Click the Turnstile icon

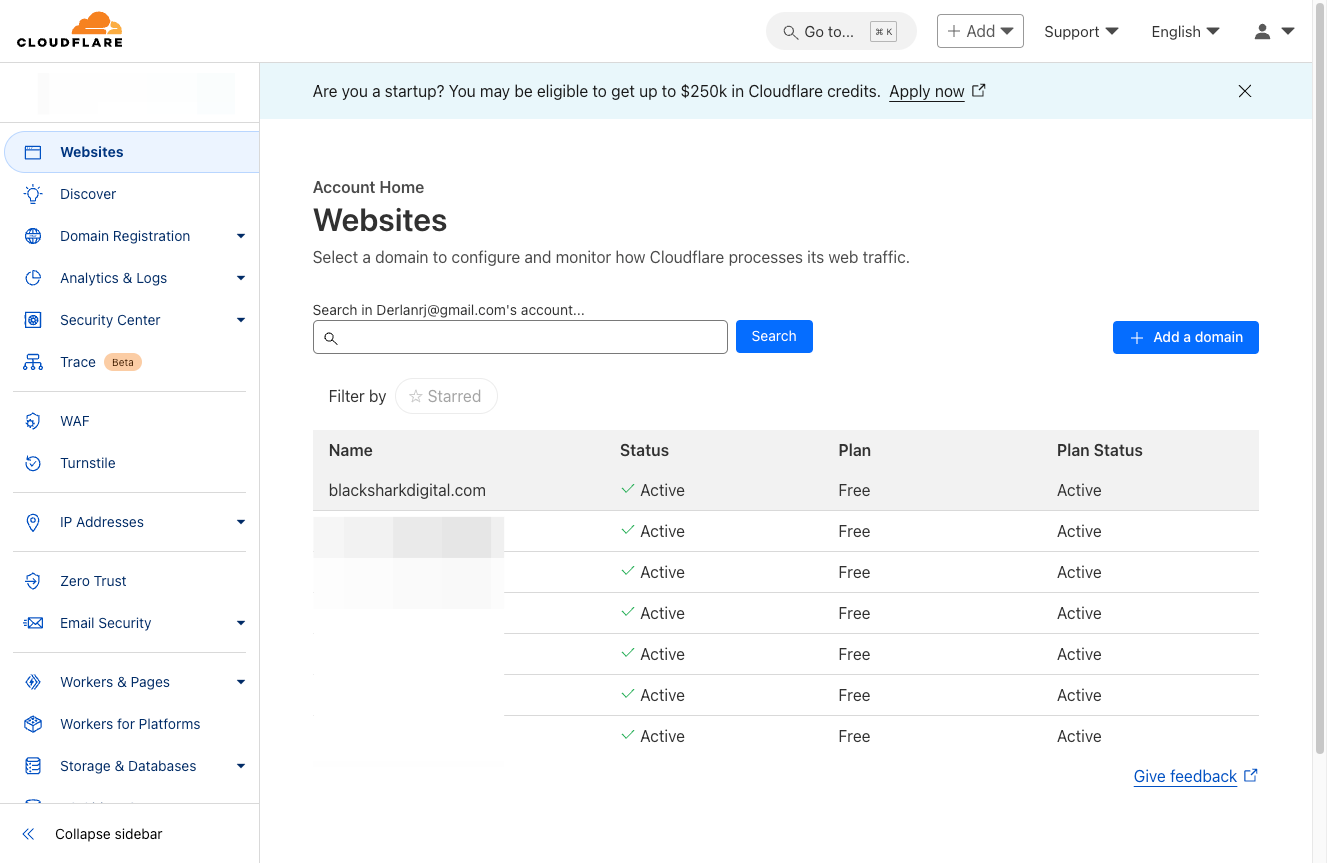click(33, 463)
